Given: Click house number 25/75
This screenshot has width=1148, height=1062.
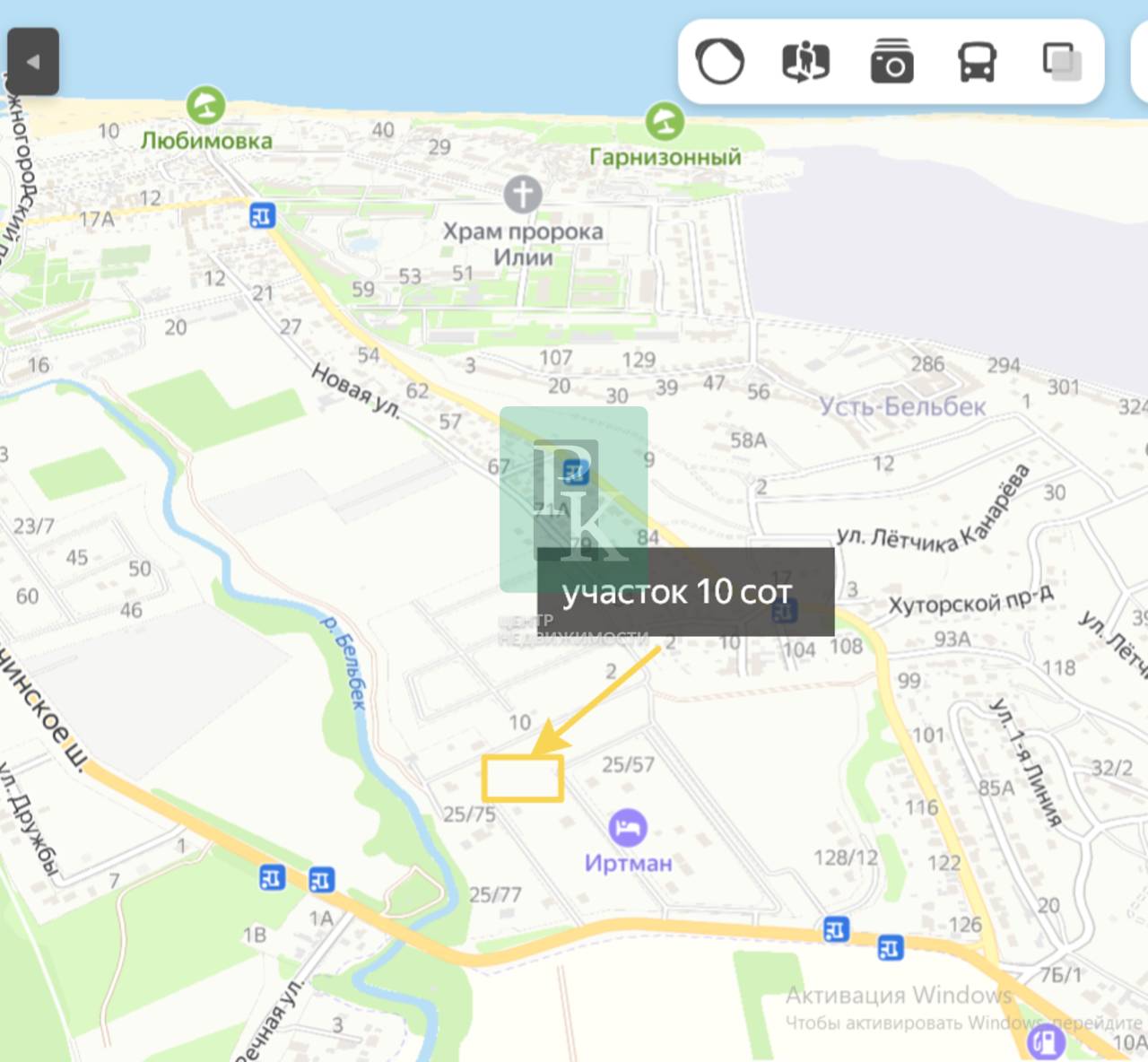Looking at the screenshot, I should [x=469, y=814].
